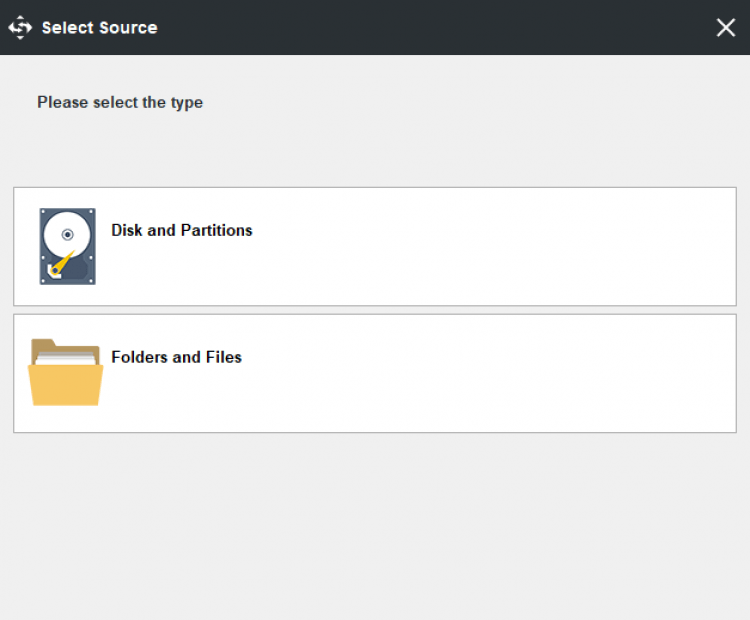Image resolution: width=750 pixels, height=620 pixels.
Task: Close the Select Source dialog
Action: pyautogui.click(x=725, y=28)
